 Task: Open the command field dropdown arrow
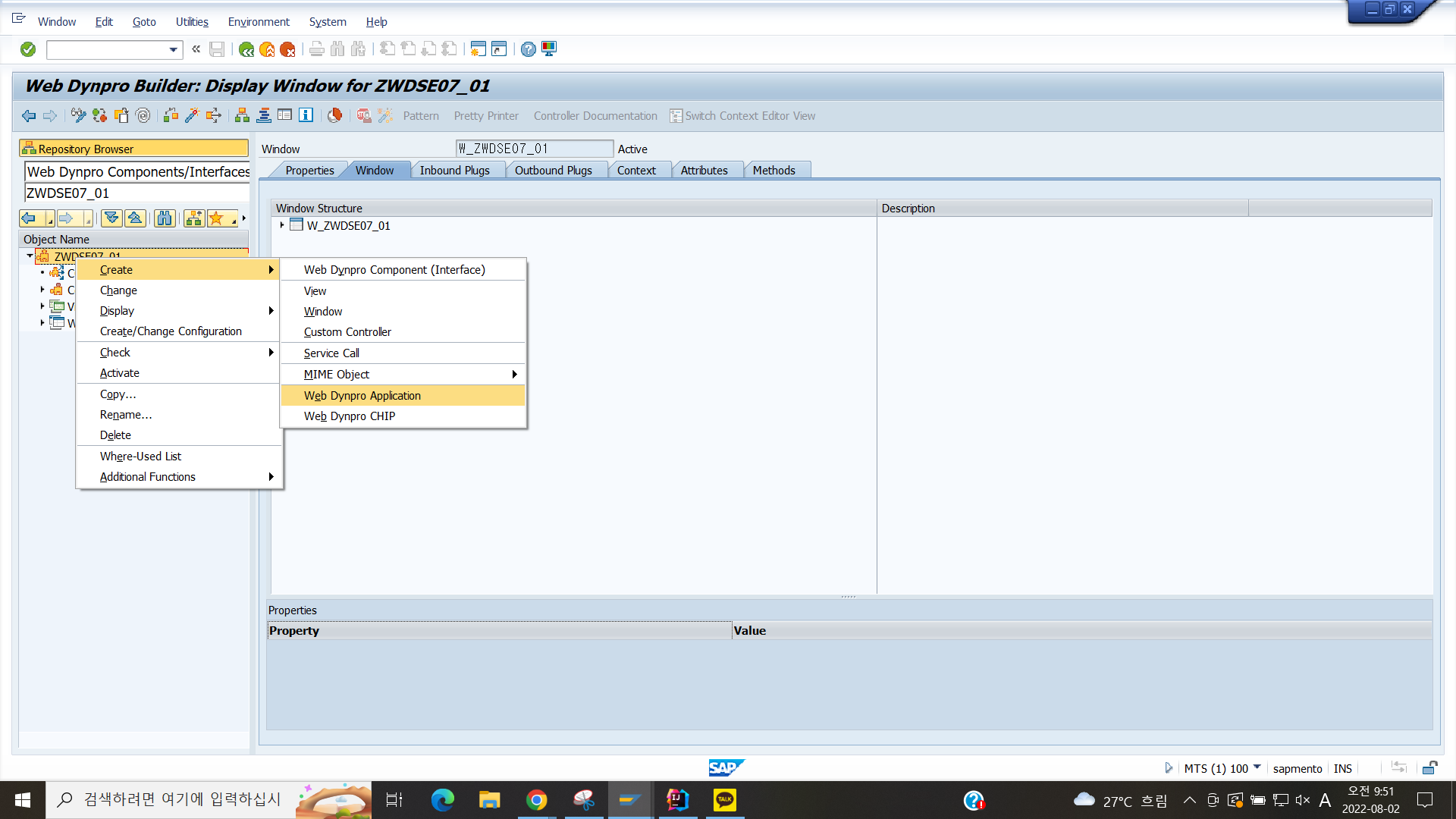coord(174,50)
